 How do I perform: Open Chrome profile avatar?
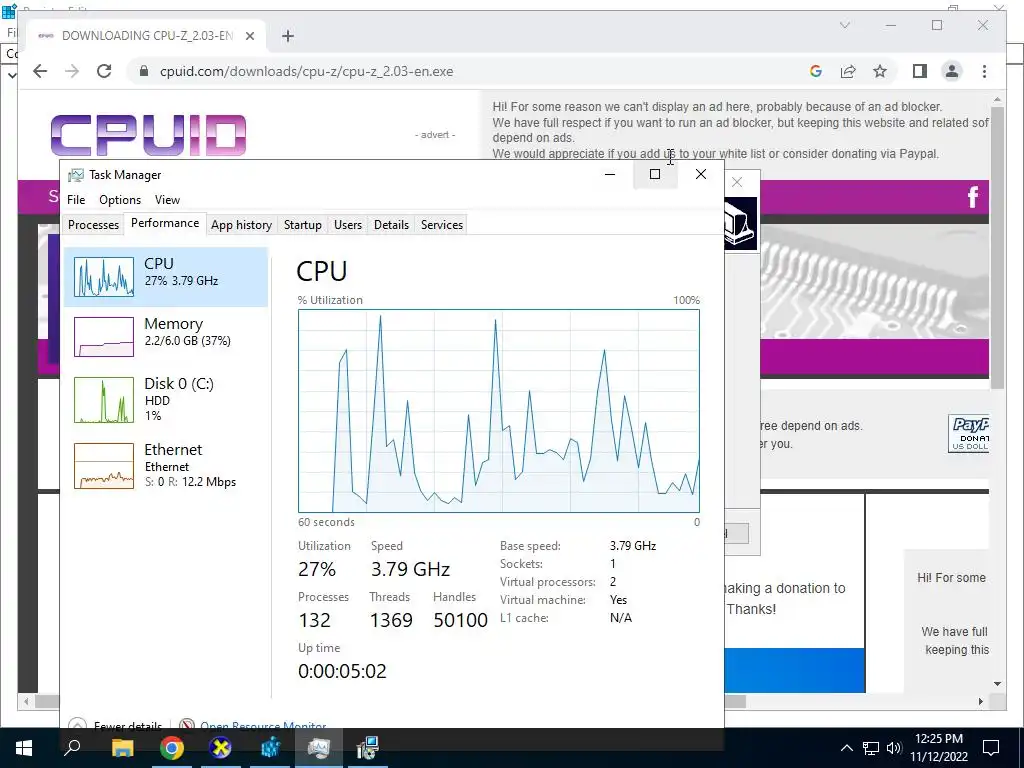(952, 71)
